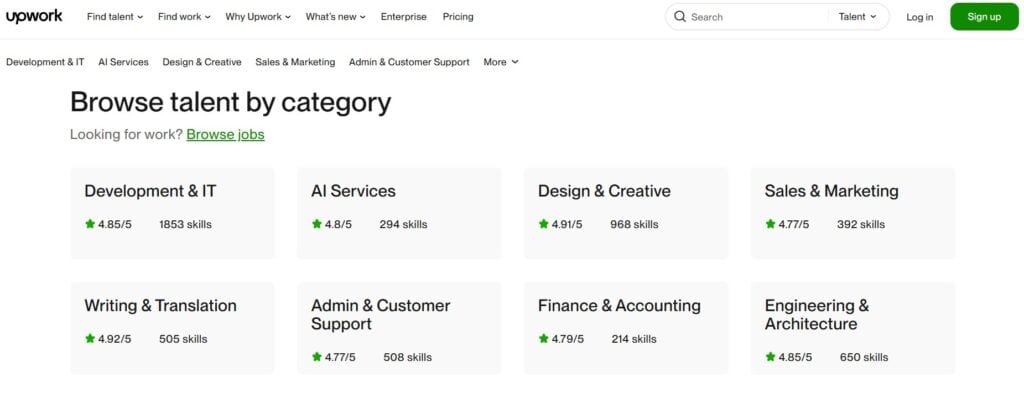
Task: Click the 294 skills text
Action: pos(403,224)
